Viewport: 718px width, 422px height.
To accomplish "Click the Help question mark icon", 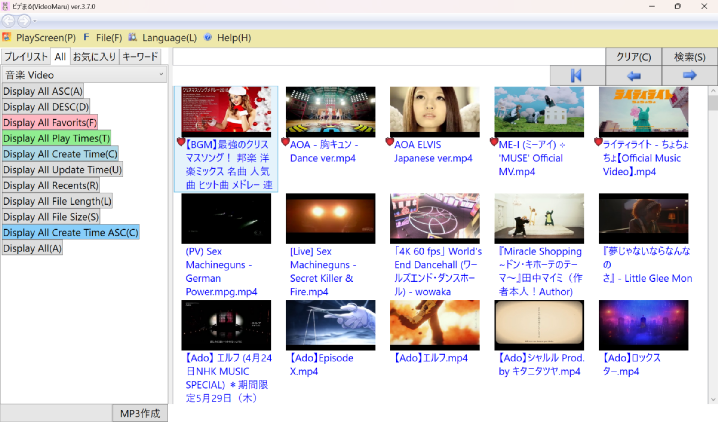I will pyautogui.click(x=208, y=38).
